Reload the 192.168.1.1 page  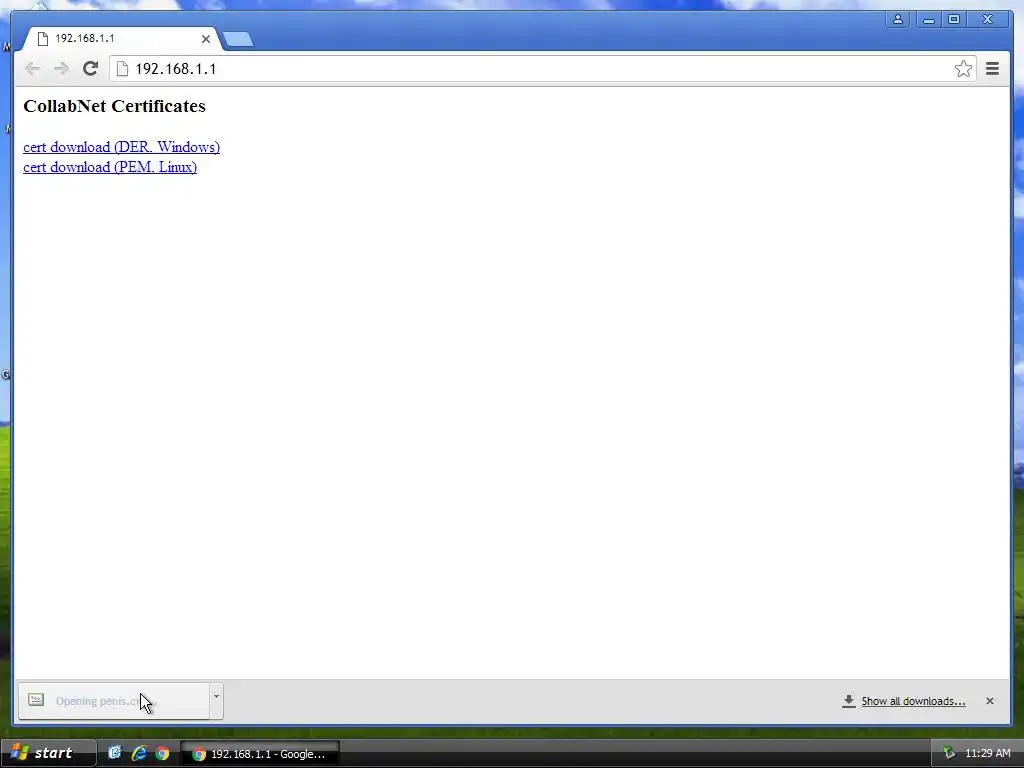(90, 69)
